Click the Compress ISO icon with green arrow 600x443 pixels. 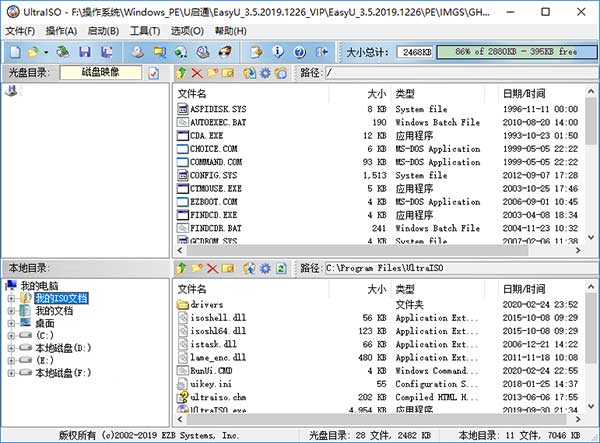coord(181,52)
